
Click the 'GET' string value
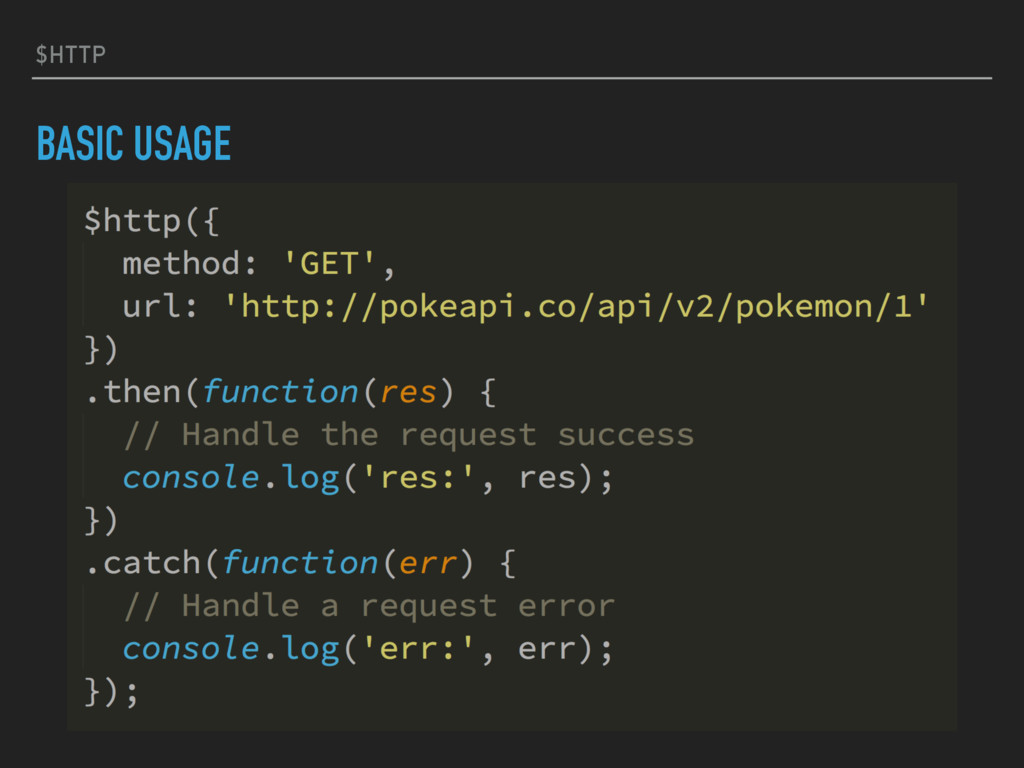[x=328, y=264]
